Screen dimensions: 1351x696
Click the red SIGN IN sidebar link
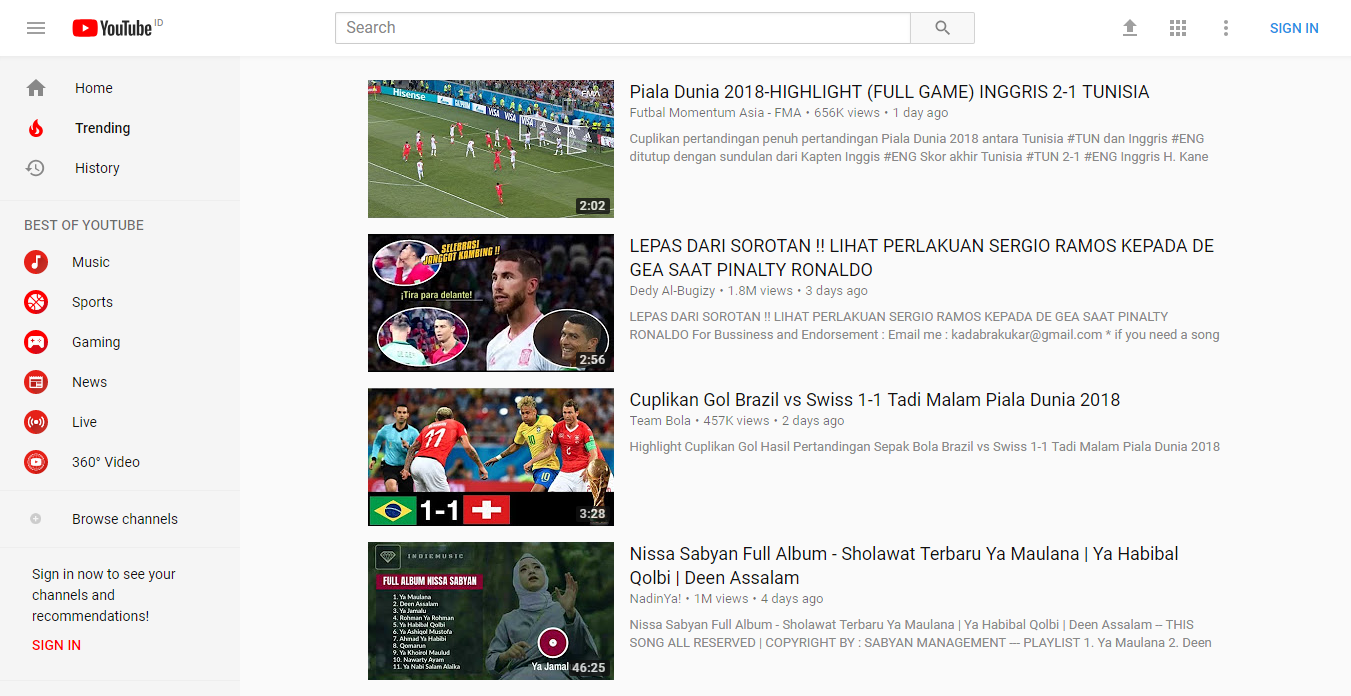pyautogui.click(x=56, y=645)
